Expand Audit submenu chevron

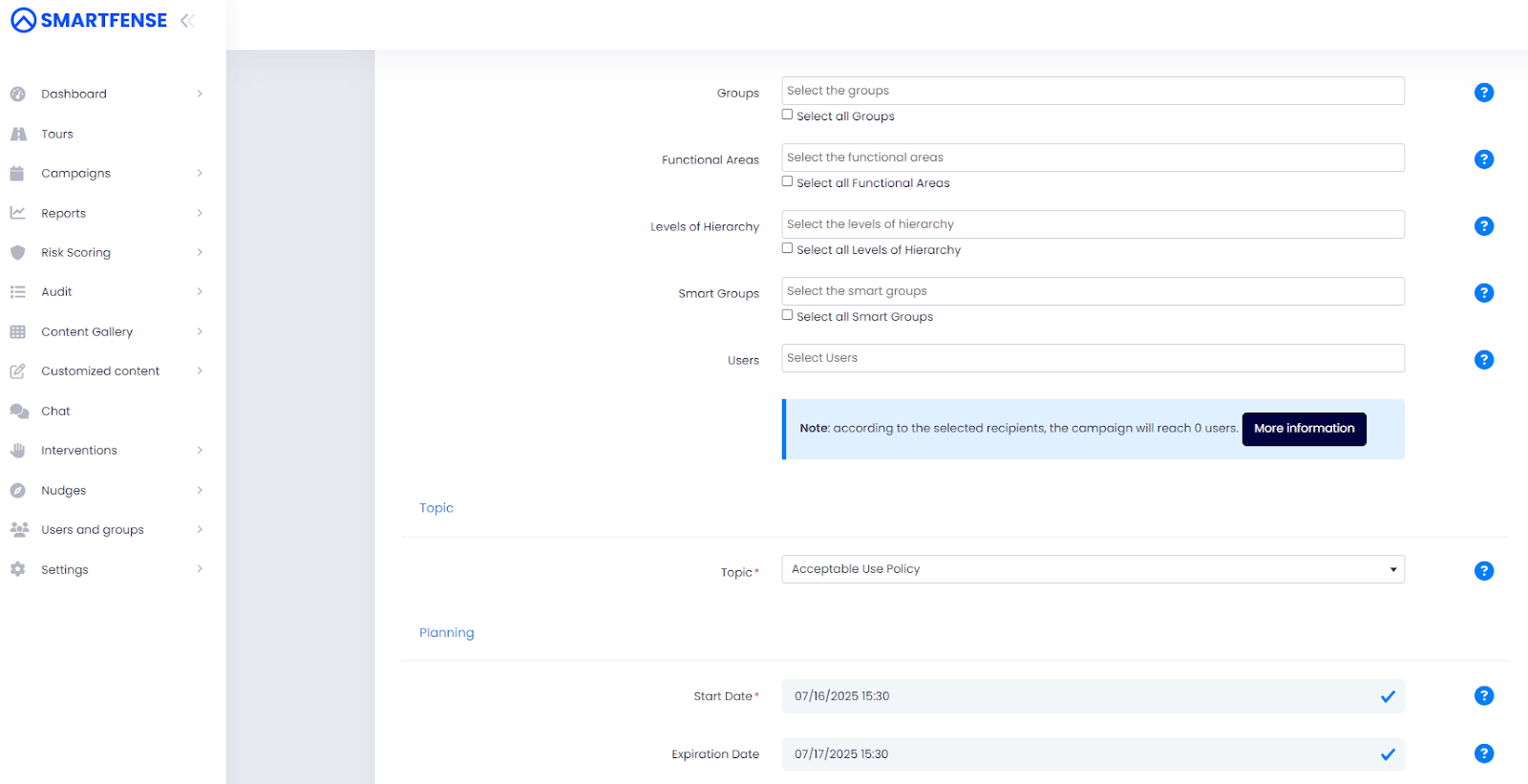[x=200, y=291]
